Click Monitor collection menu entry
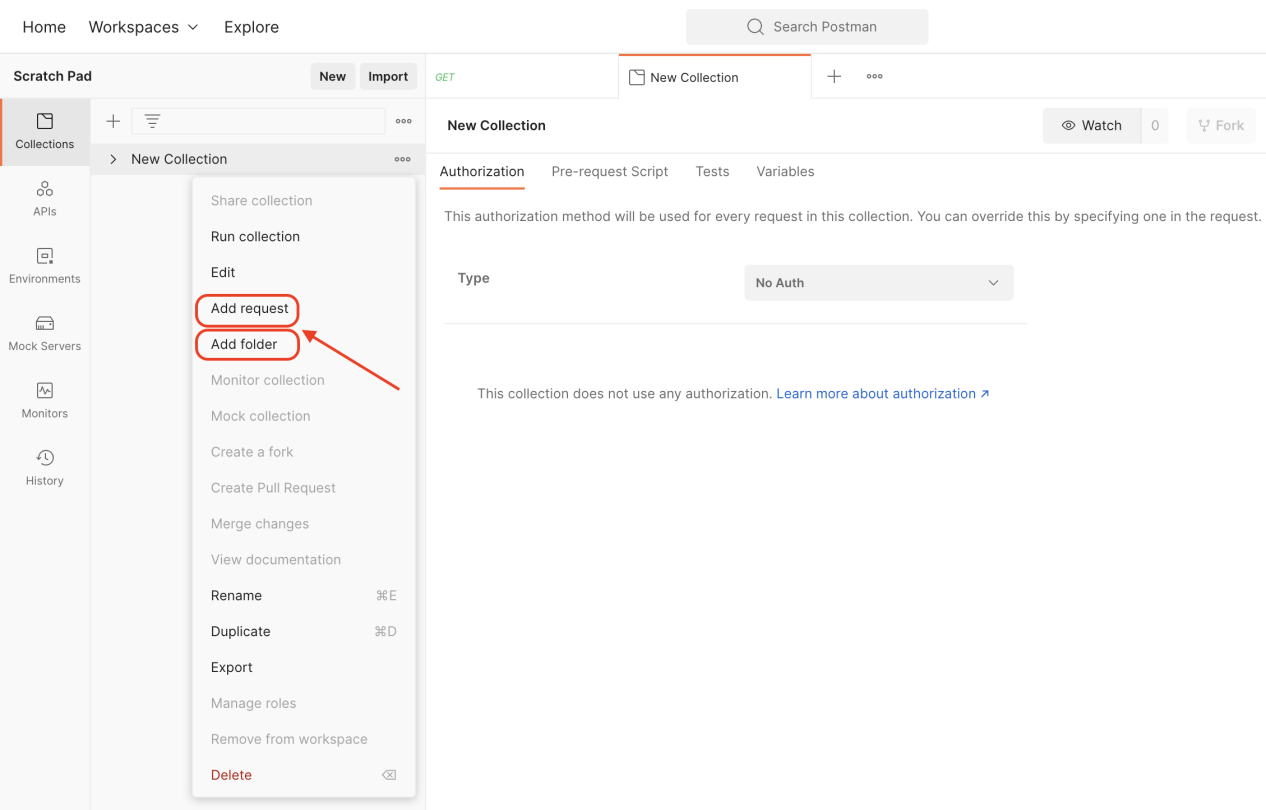The height and width of the screenshot is (810, 1266). 303,380
